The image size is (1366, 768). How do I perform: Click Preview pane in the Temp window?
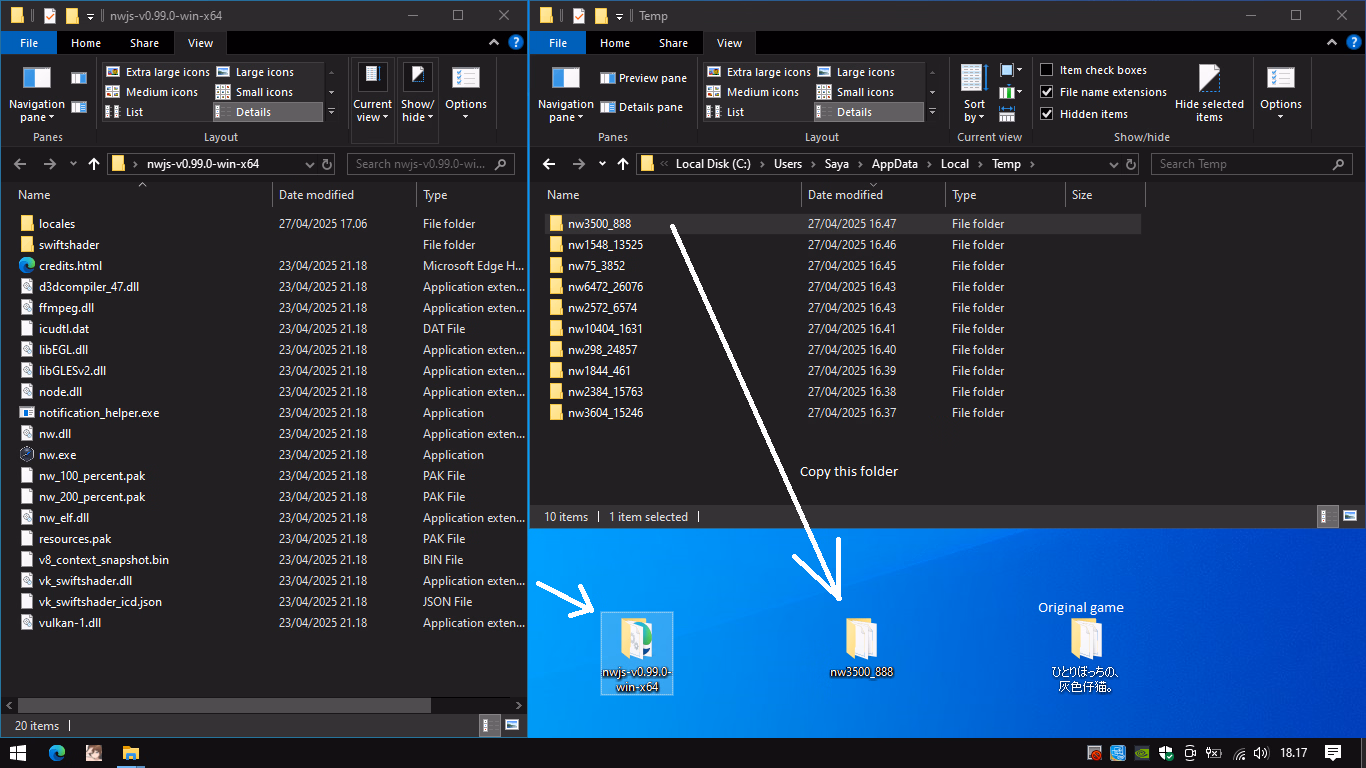(643, 78)
